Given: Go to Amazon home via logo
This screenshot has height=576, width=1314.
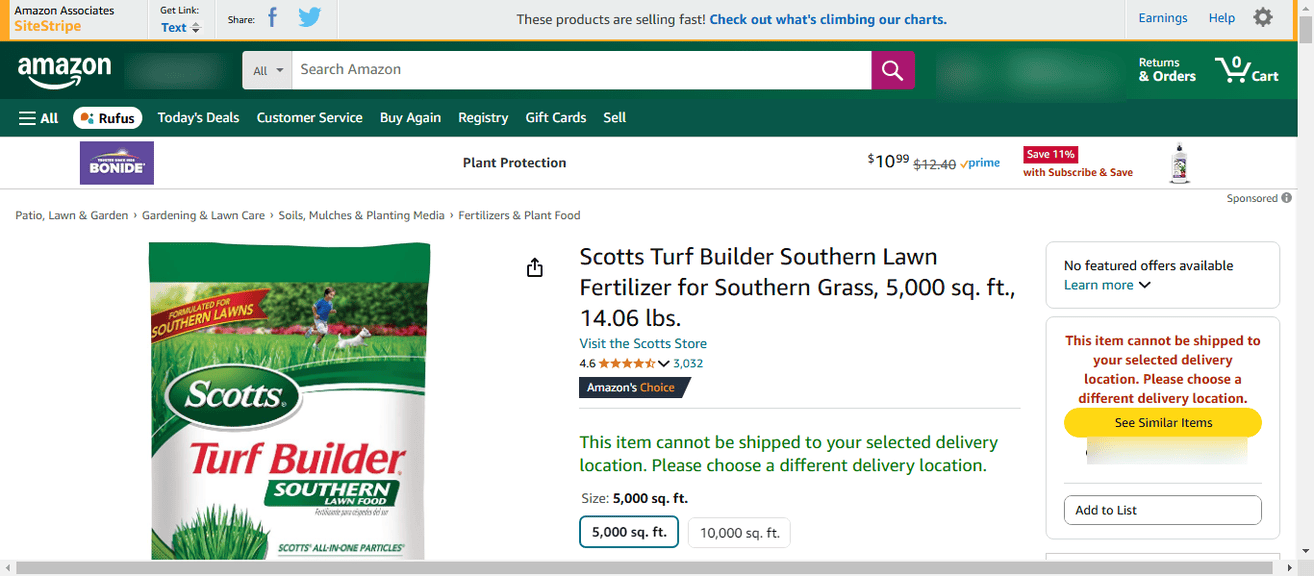Looking at the screenshot, I should click(x=64, y=70).
